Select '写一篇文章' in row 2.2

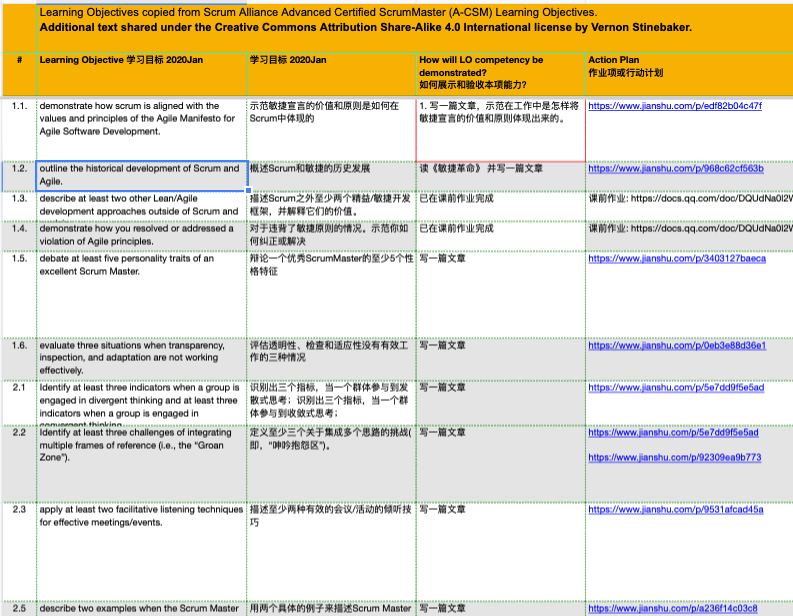[x=501, y=464]
